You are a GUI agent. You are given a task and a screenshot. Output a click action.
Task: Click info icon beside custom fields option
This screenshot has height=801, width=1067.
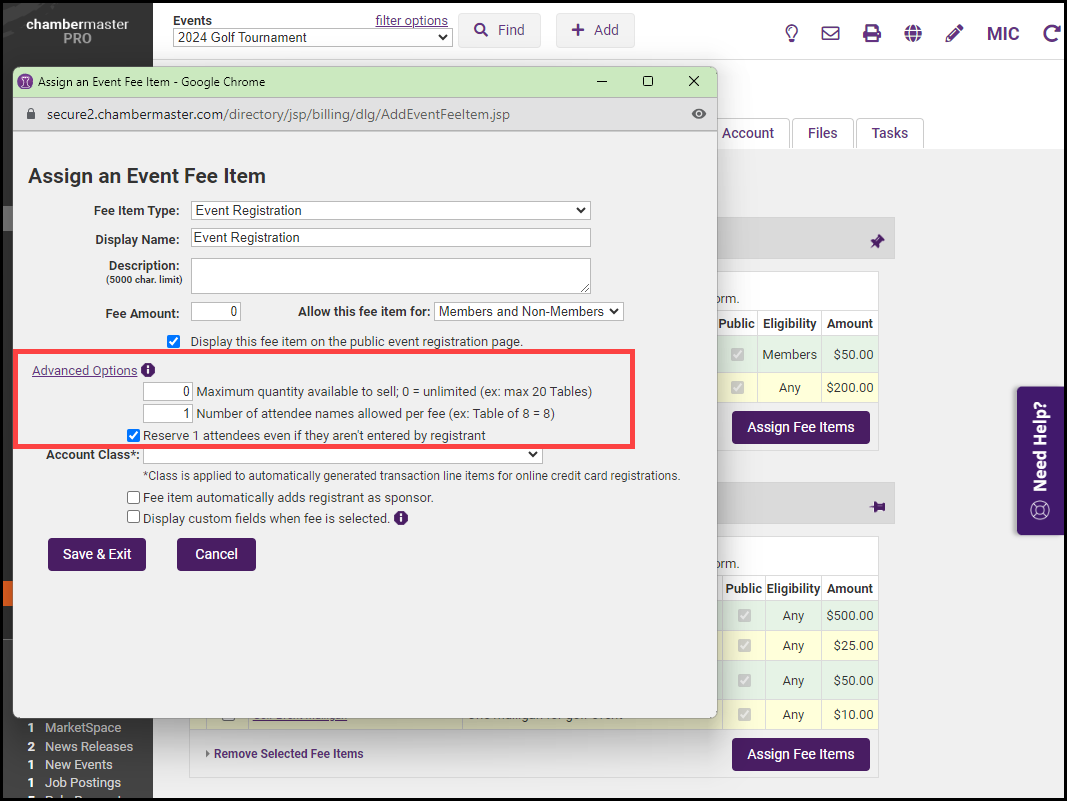point(401,518)
